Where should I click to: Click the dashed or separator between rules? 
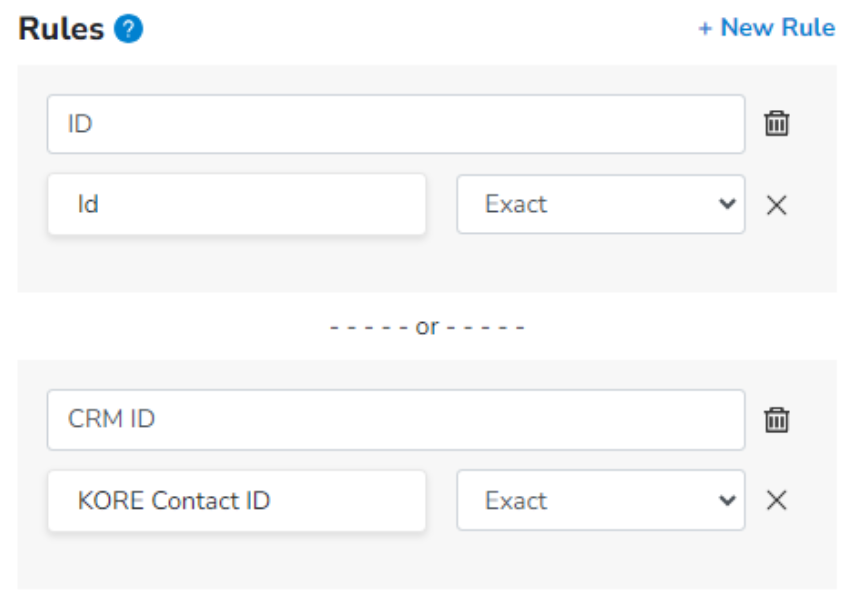click(427, 327)
